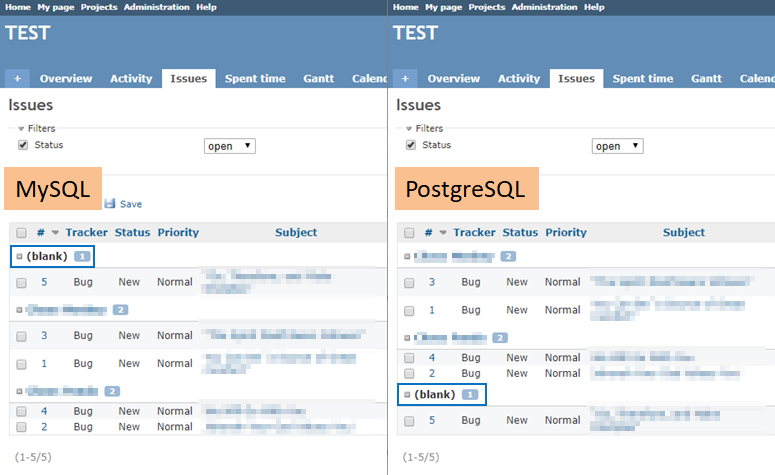Select checkbox for issue 5 in MySQL window

tap(21, 283)
